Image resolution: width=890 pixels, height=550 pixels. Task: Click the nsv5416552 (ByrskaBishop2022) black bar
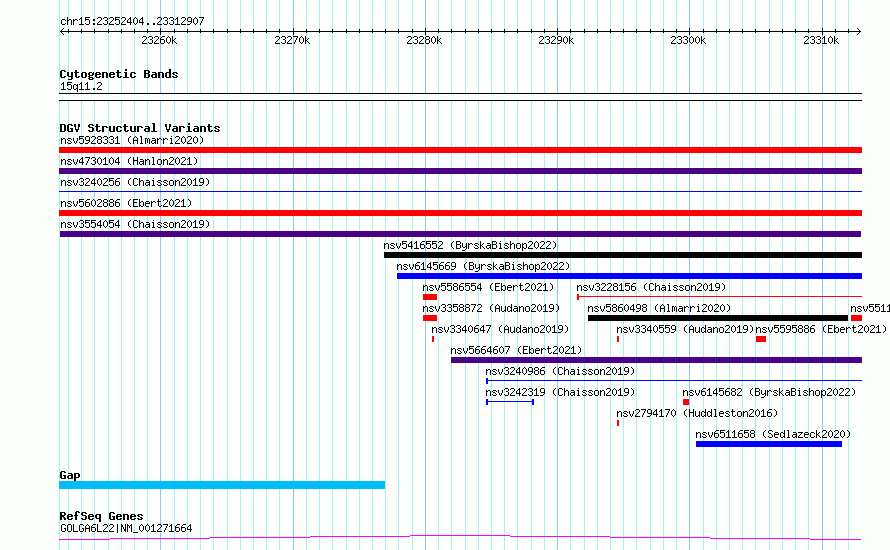[x=623, y=255]
